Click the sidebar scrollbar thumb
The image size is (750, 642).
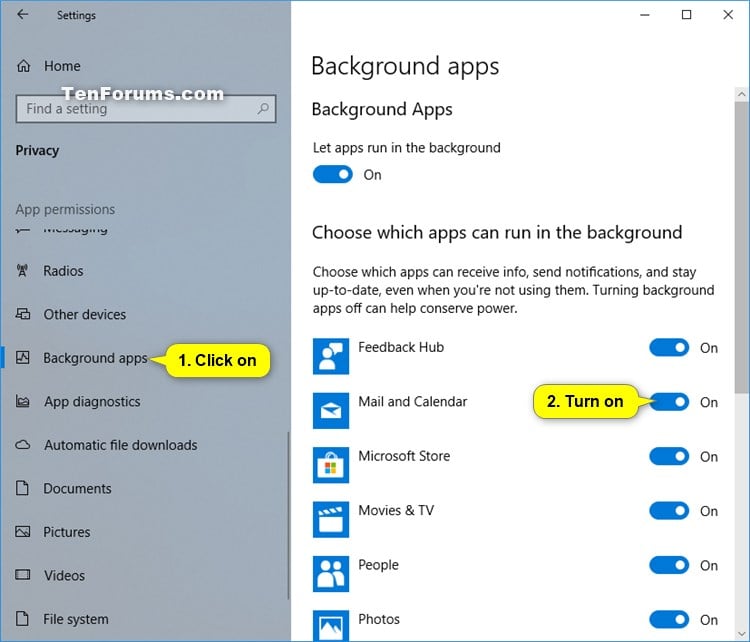(288, 515)
